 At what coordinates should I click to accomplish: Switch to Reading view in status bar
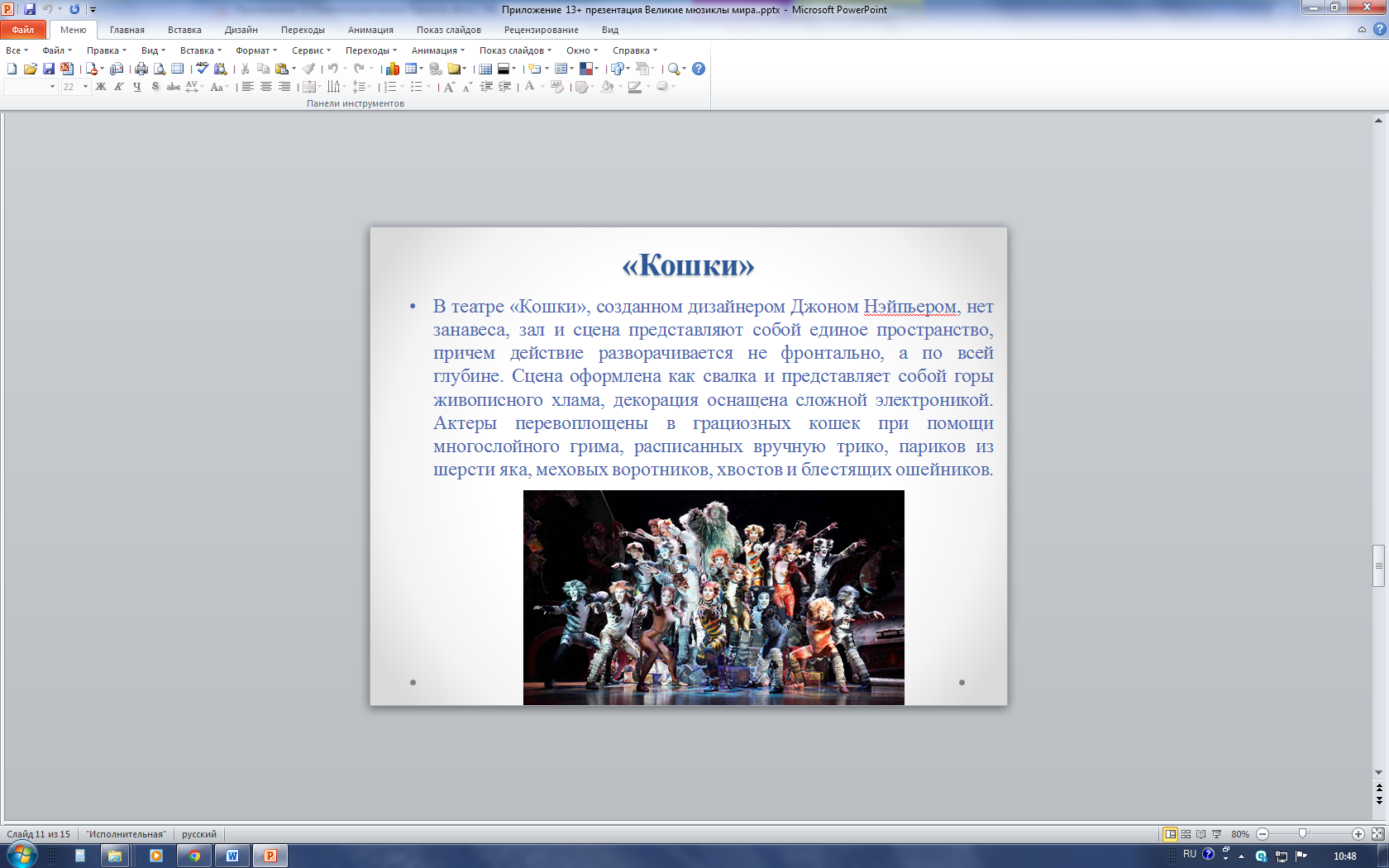[1200, 834]
